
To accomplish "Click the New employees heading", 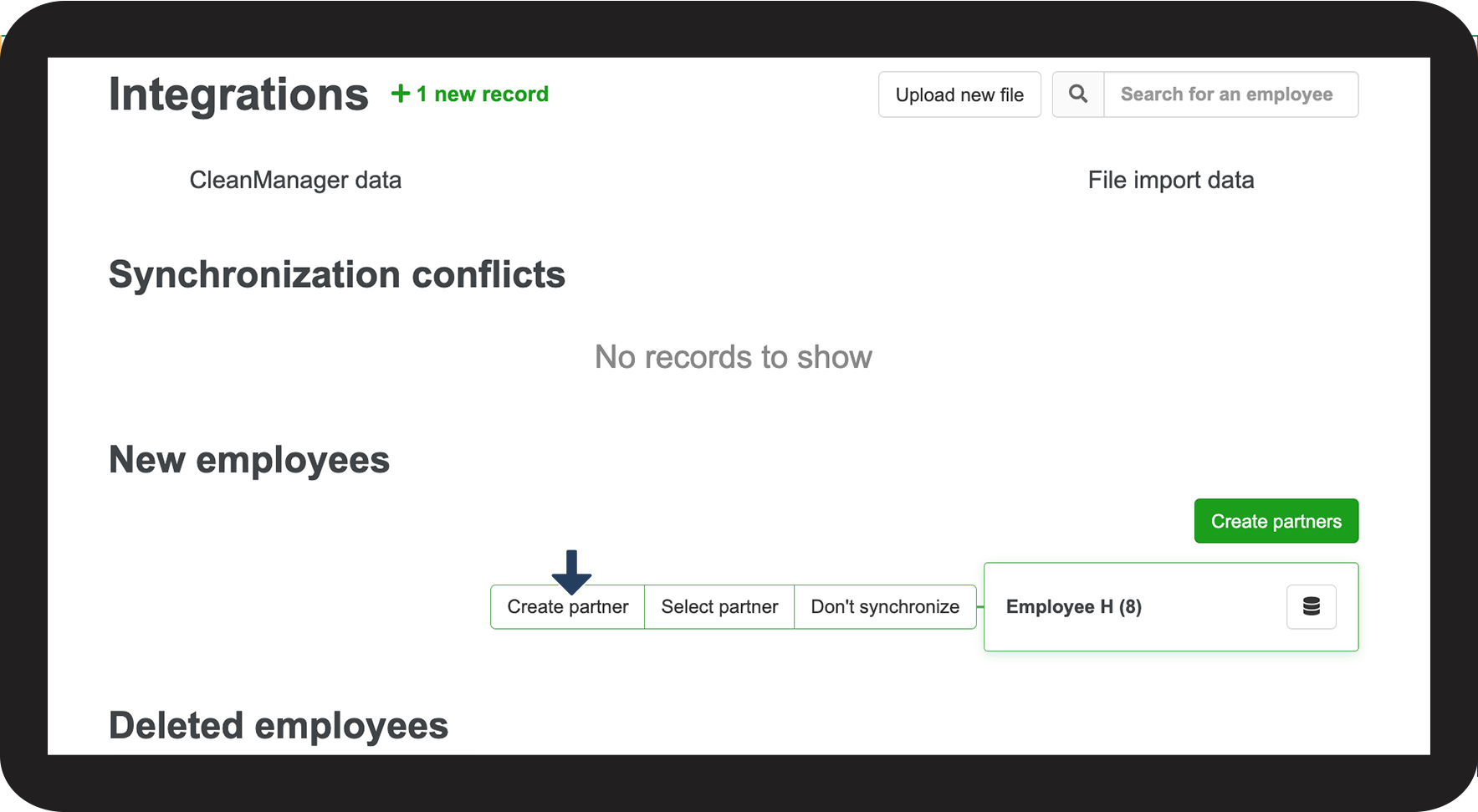I will 249,460.
